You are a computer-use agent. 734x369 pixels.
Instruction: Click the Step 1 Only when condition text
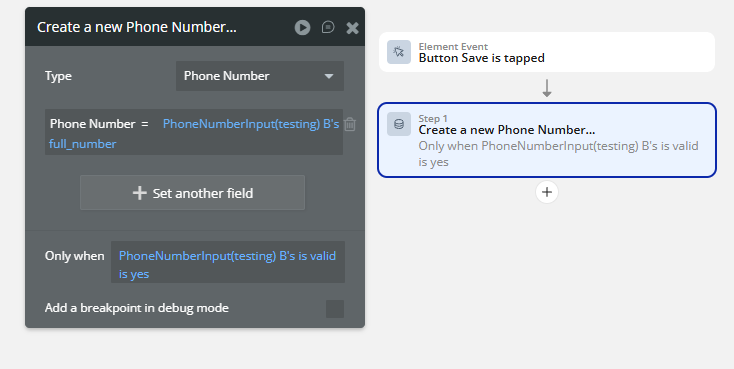[x=558, y=154]
